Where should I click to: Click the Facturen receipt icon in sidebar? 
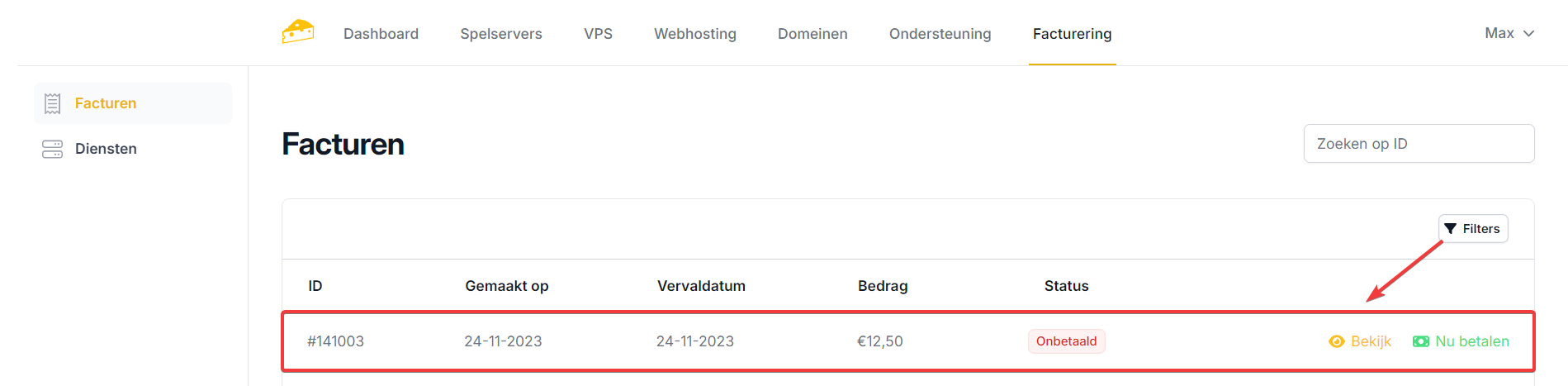(53, 103)
